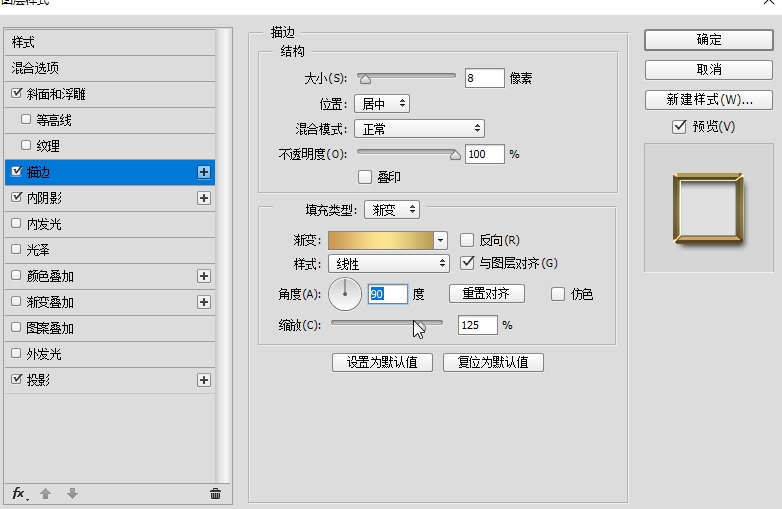Open the 混合模式 blend mode dropdown

click(x=419, y=129)
